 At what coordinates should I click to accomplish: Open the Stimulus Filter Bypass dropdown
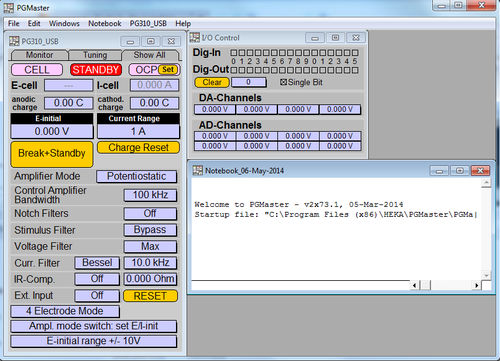(x=150, y=230)
